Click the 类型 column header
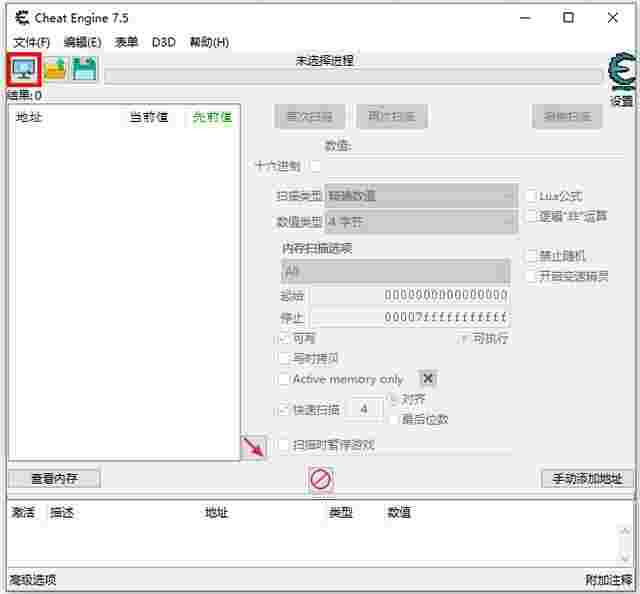The height and width of the screenshot is (594, 640). [x=340, y=512]
